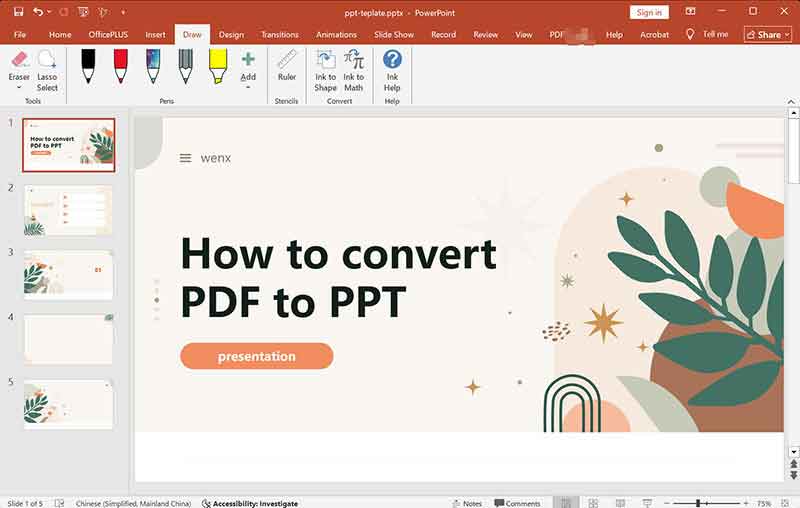The image size is (800, 508).
Task: Click the orange 'presentation' button on slide
Action: click(x=257, y=356)
